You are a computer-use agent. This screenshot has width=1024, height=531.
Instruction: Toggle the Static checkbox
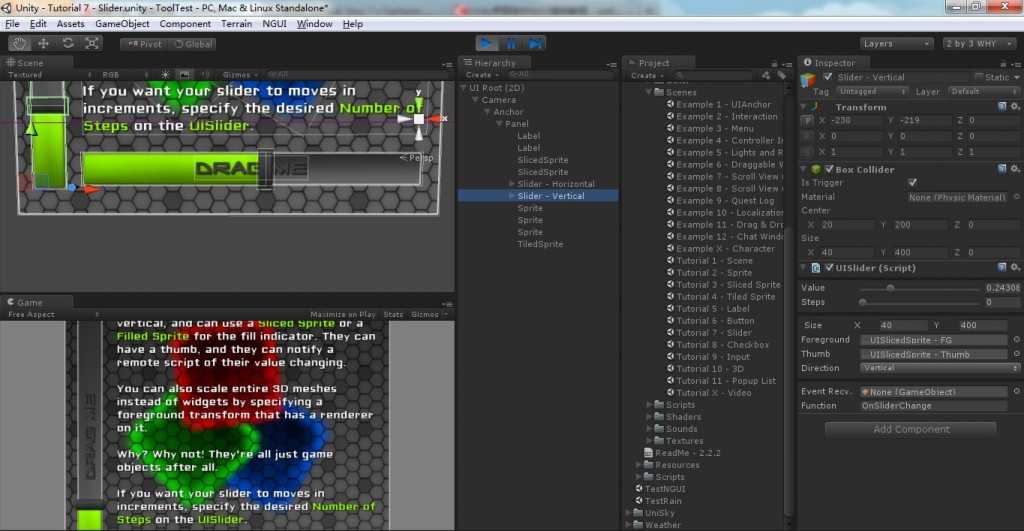point(978,77)
